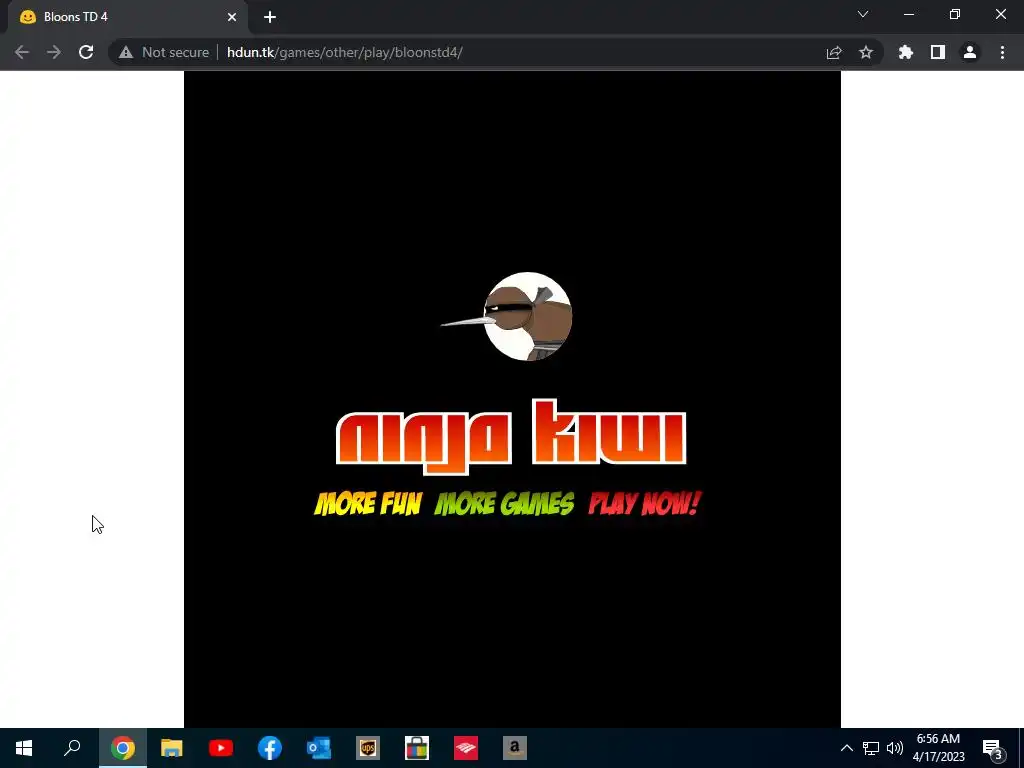Open a new tab with plus button
1024x768 pixels.
click(270, 17)
